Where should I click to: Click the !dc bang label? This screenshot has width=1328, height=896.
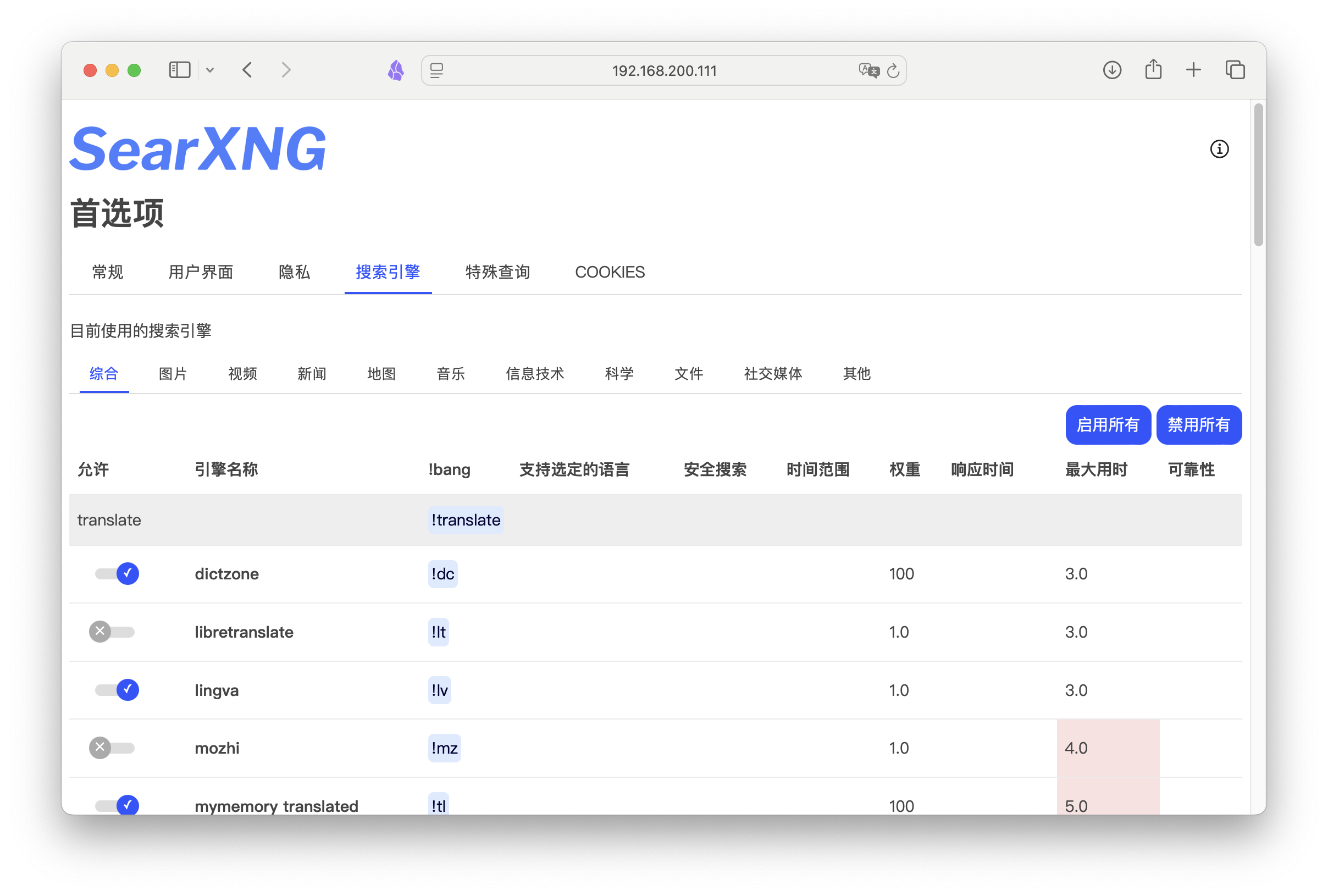point(443,574)
